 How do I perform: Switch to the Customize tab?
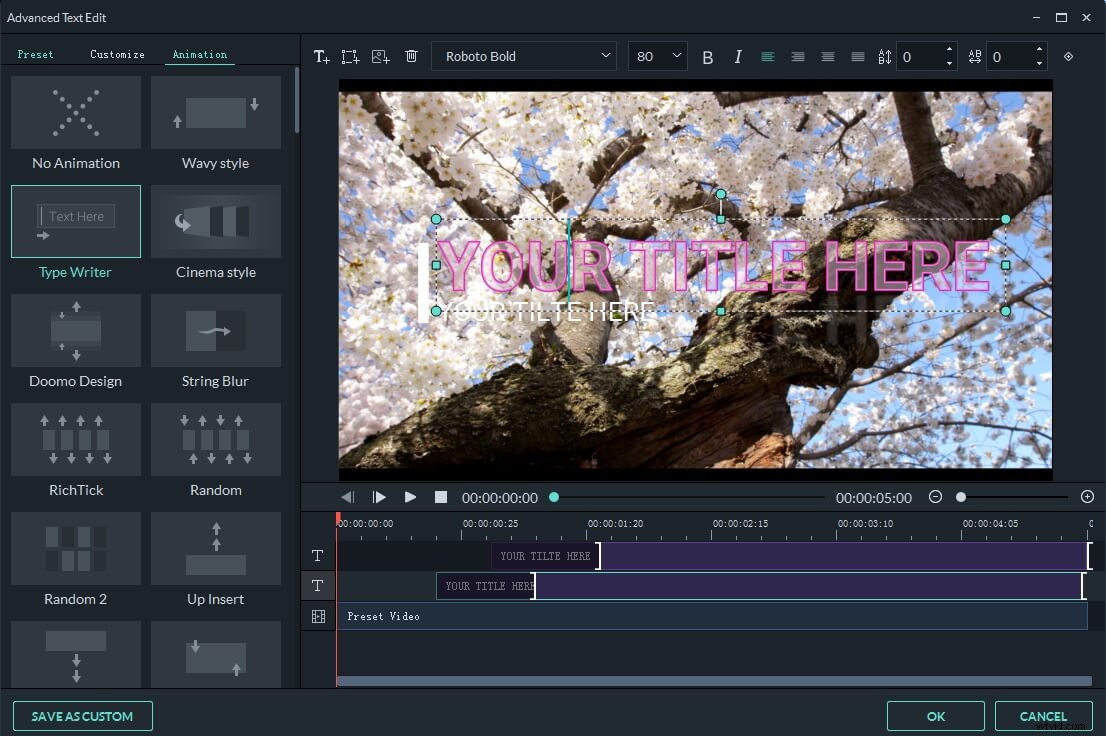pyautogui.click(x=117, y=54)
